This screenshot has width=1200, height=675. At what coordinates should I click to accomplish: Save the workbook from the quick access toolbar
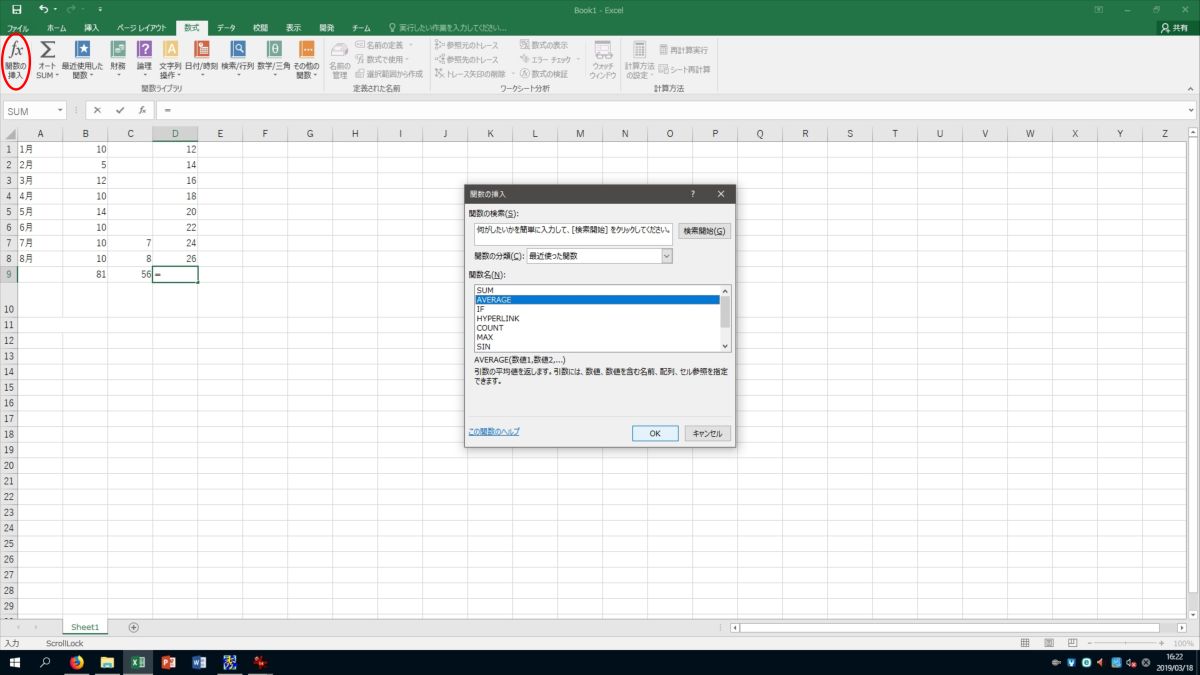coord(16,9)
